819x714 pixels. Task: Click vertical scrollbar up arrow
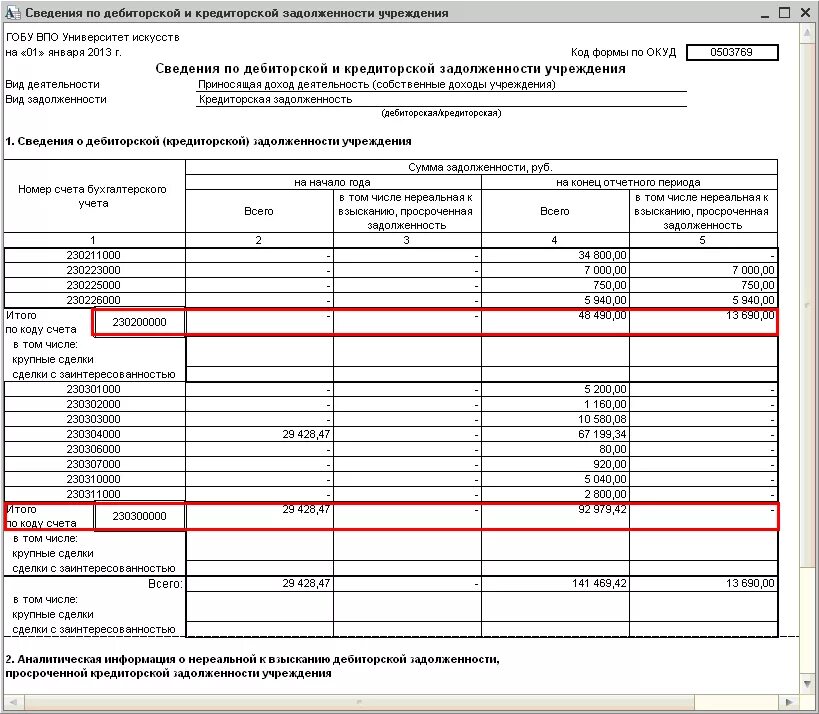pyautogui.click(x=808, y=33)
